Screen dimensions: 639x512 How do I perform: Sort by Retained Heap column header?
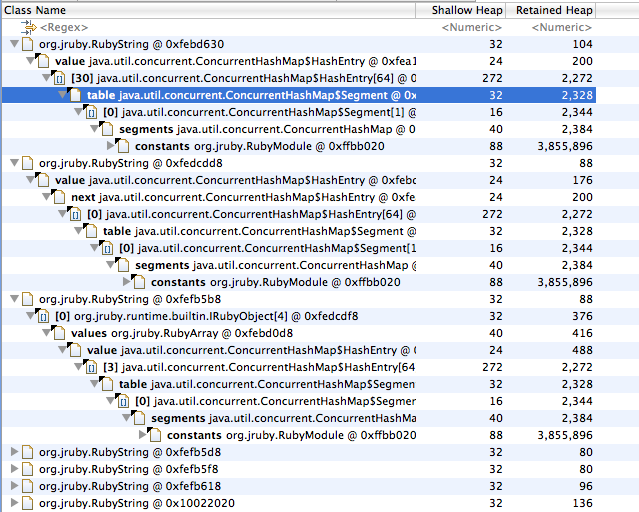(551, 10)
